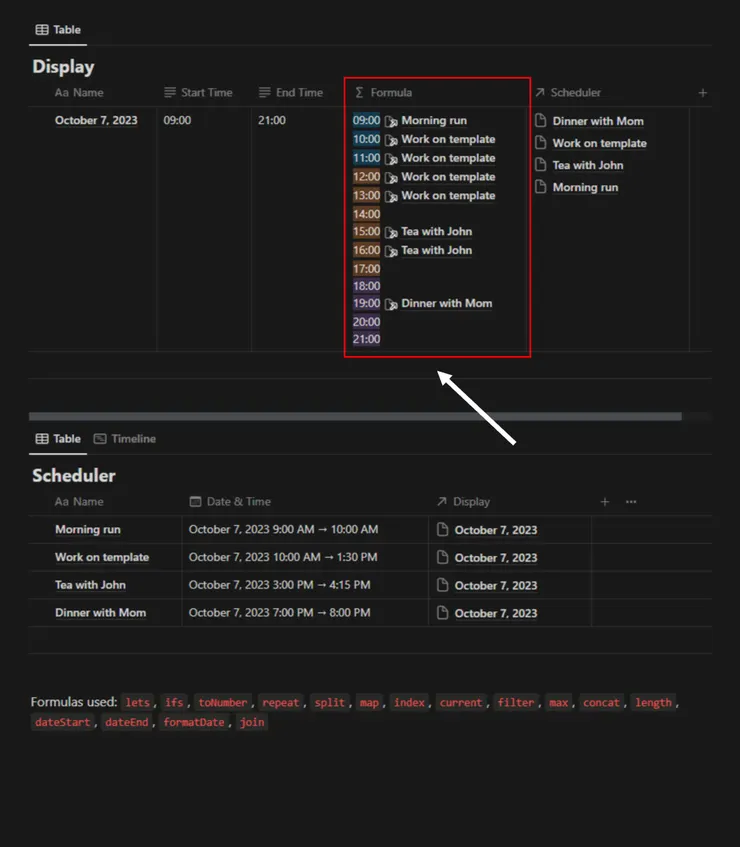Open the Display database Table tab

pyautogui.click(x=58, y=30)
